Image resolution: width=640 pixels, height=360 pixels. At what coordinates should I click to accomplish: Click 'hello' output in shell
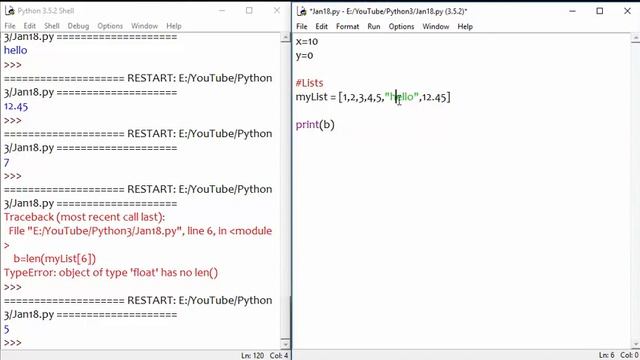pyautogui.click(x=16, y=50)
